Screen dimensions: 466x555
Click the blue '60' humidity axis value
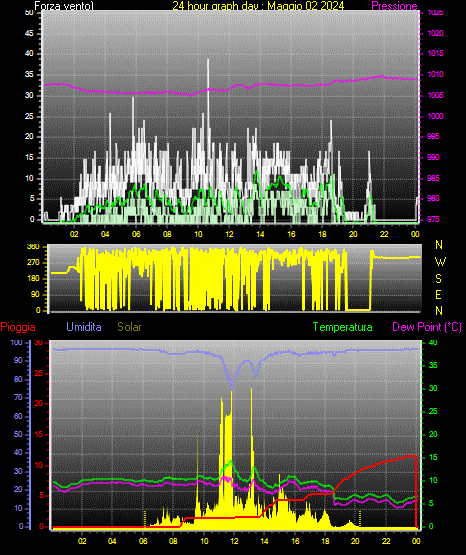point(18,416)
